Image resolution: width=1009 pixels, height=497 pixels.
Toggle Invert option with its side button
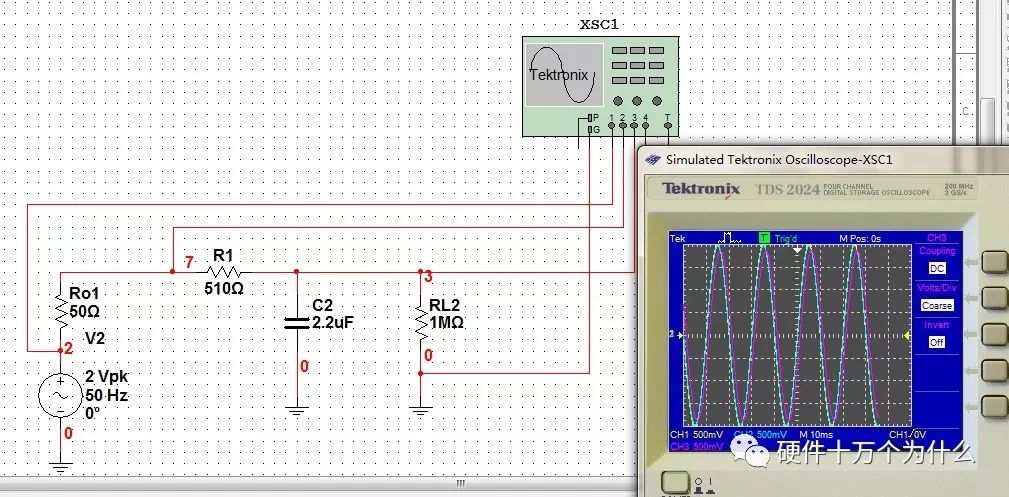coord(993,335)
